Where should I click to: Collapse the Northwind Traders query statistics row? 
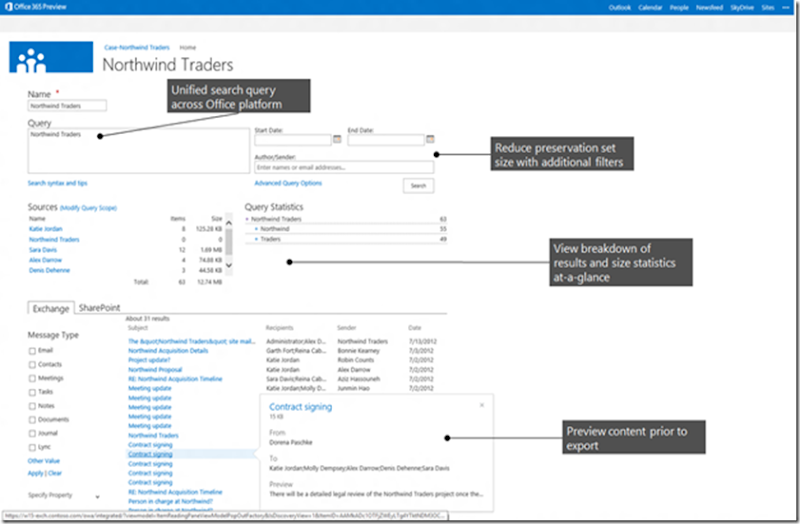tap(247, 219)
